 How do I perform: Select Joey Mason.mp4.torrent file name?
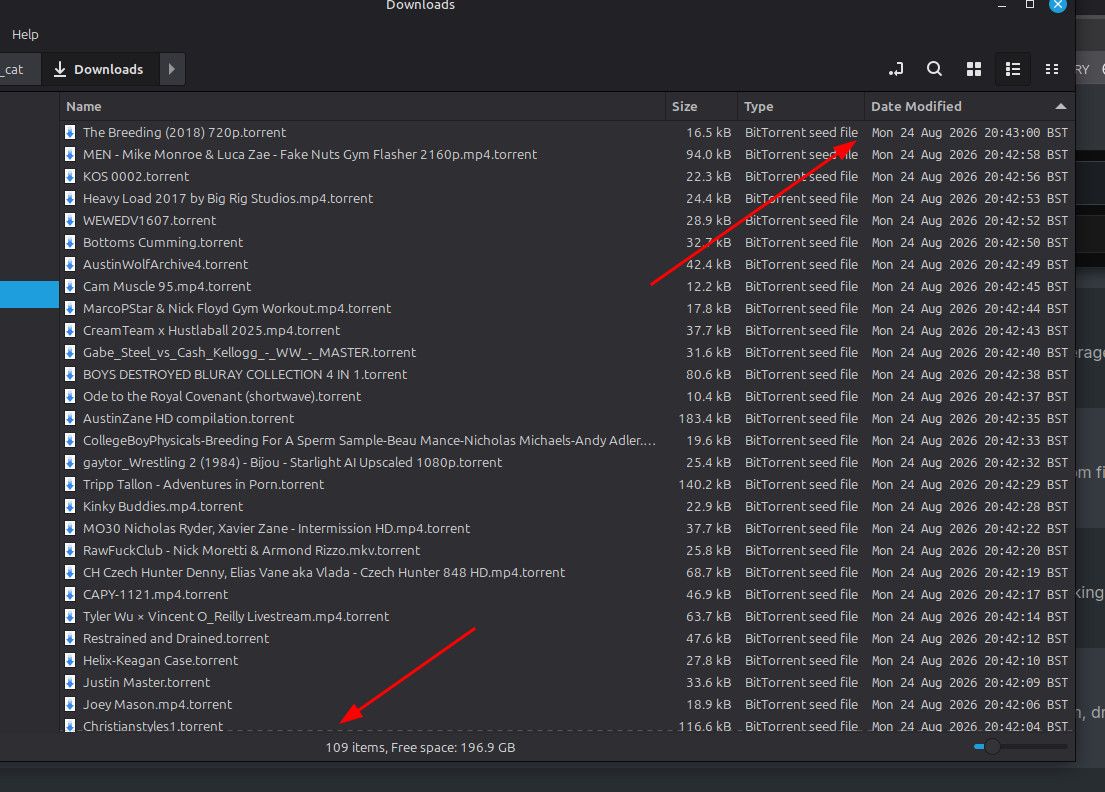158,704
